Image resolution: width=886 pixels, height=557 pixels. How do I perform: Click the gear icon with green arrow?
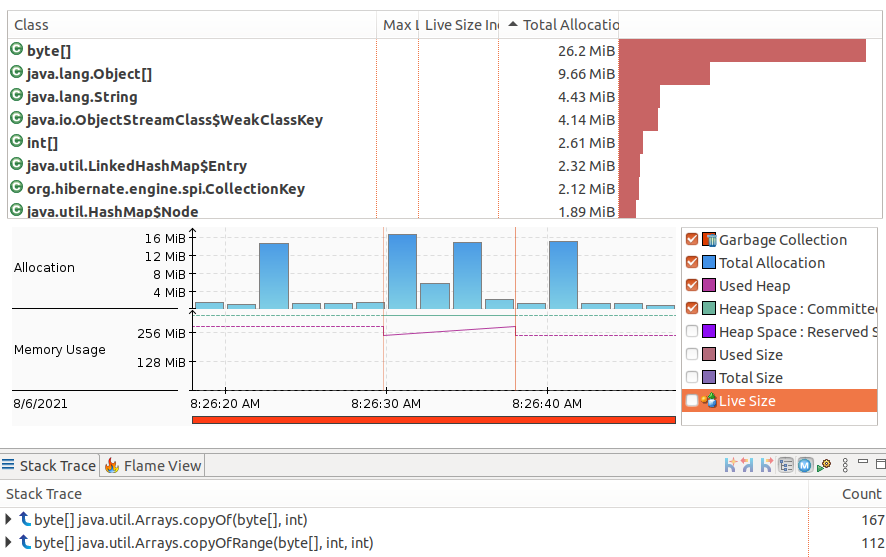point(825,465)
